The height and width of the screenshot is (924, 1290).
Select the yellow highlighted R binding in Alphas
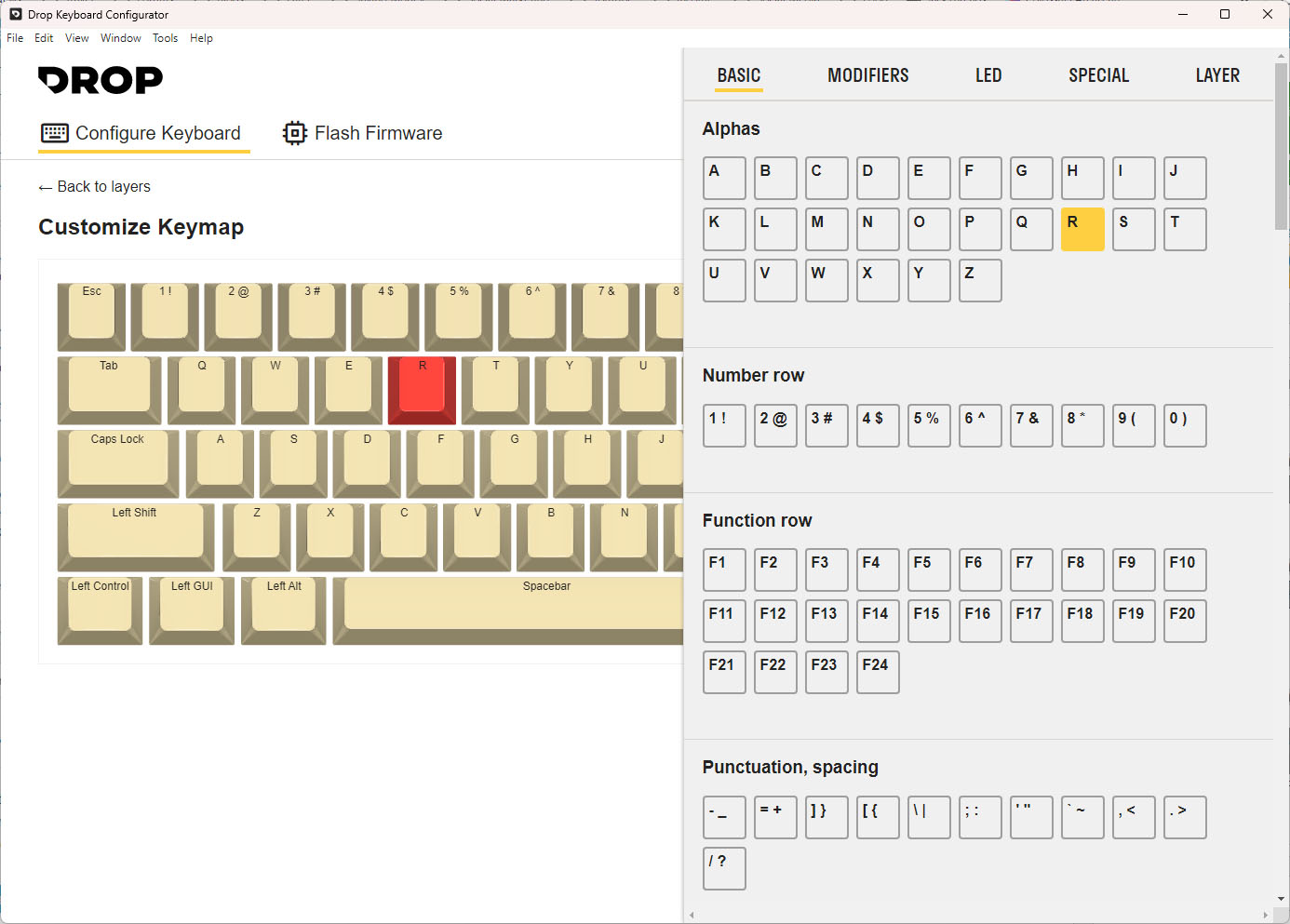tap(1082, 229)
